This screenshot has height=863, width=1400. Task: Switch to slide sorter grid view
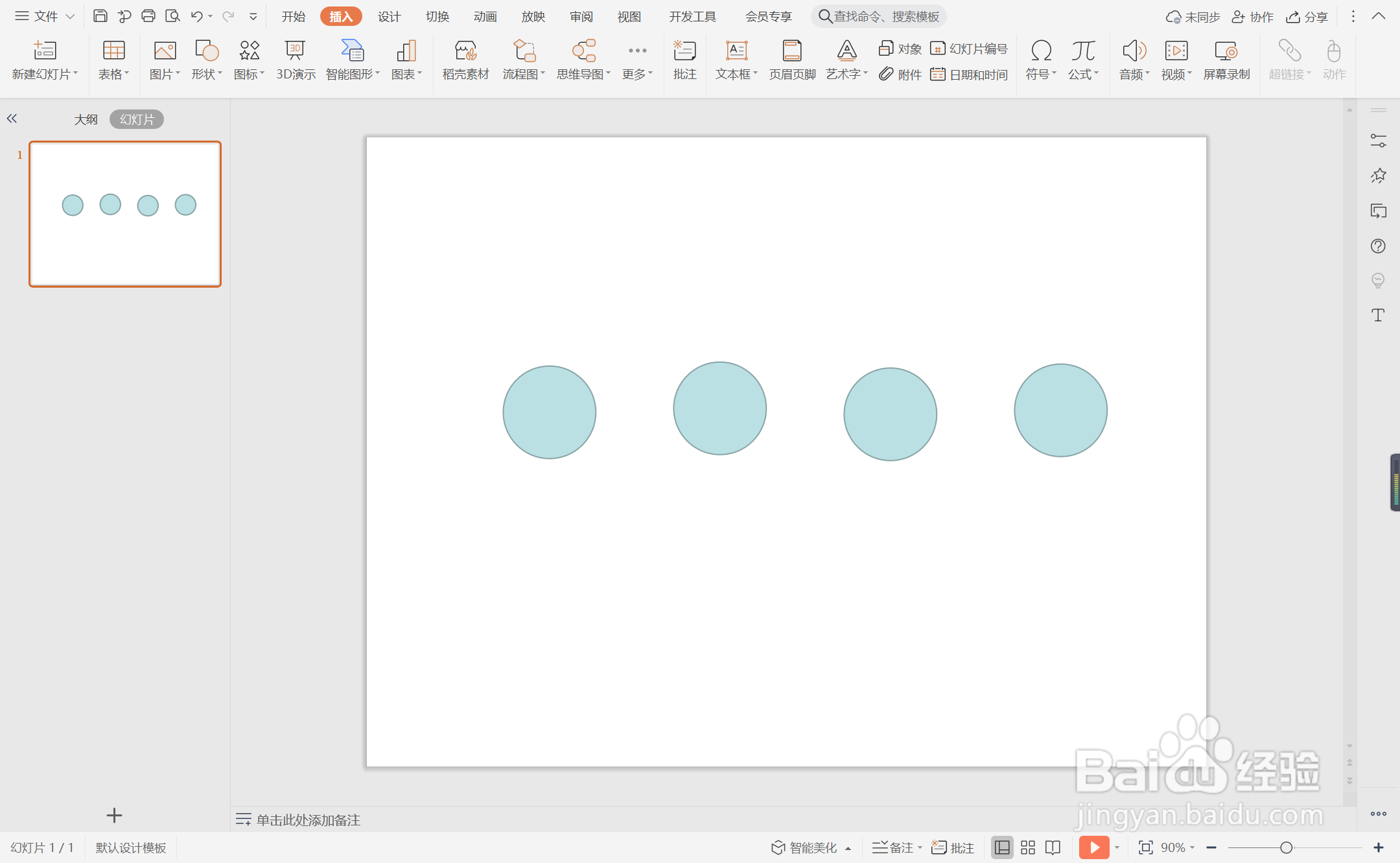(x=1027, y=847)
